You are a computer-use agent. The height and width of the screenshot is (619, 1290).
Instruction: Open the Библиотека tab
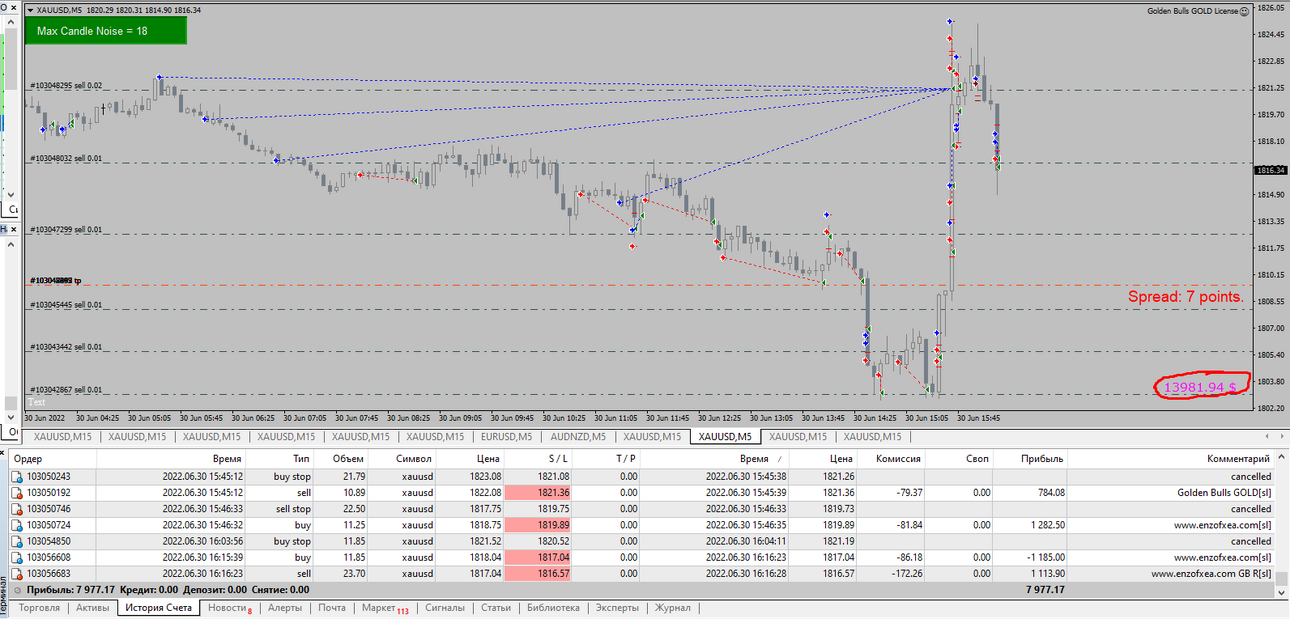click(x=553, y=608)
